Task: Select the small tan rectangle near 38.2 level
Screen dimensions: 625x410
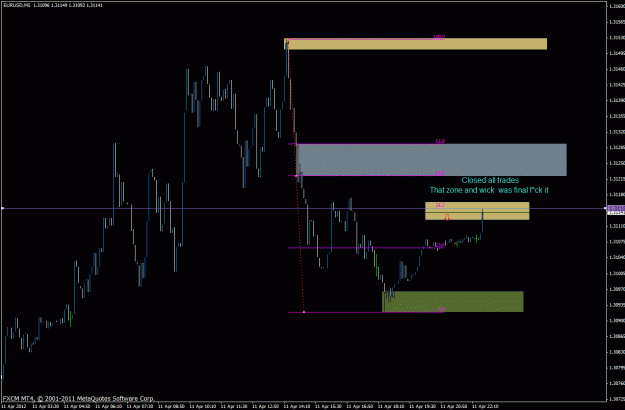Action: coord(477,211)
